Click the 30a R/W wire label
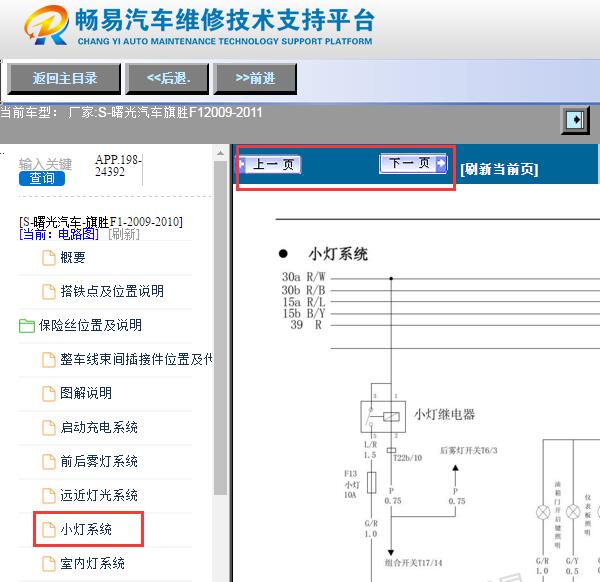 tap(303, 277)
